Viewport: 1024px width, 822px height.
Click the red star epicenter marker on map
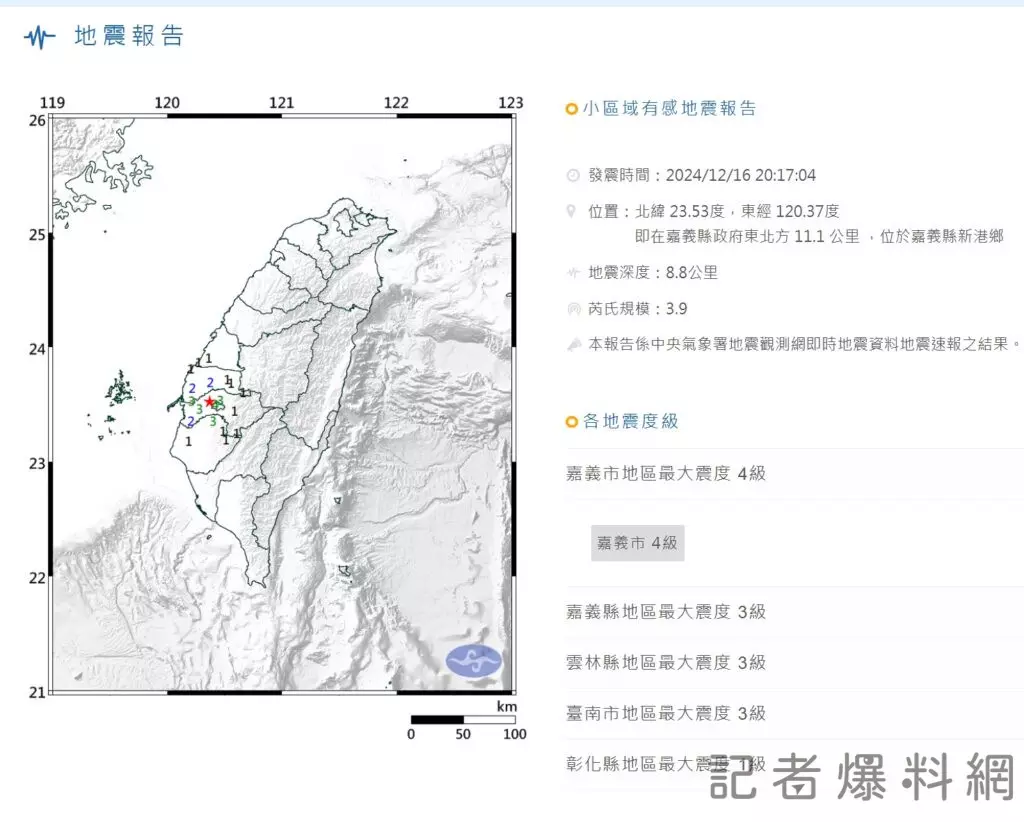pos(209,401)
